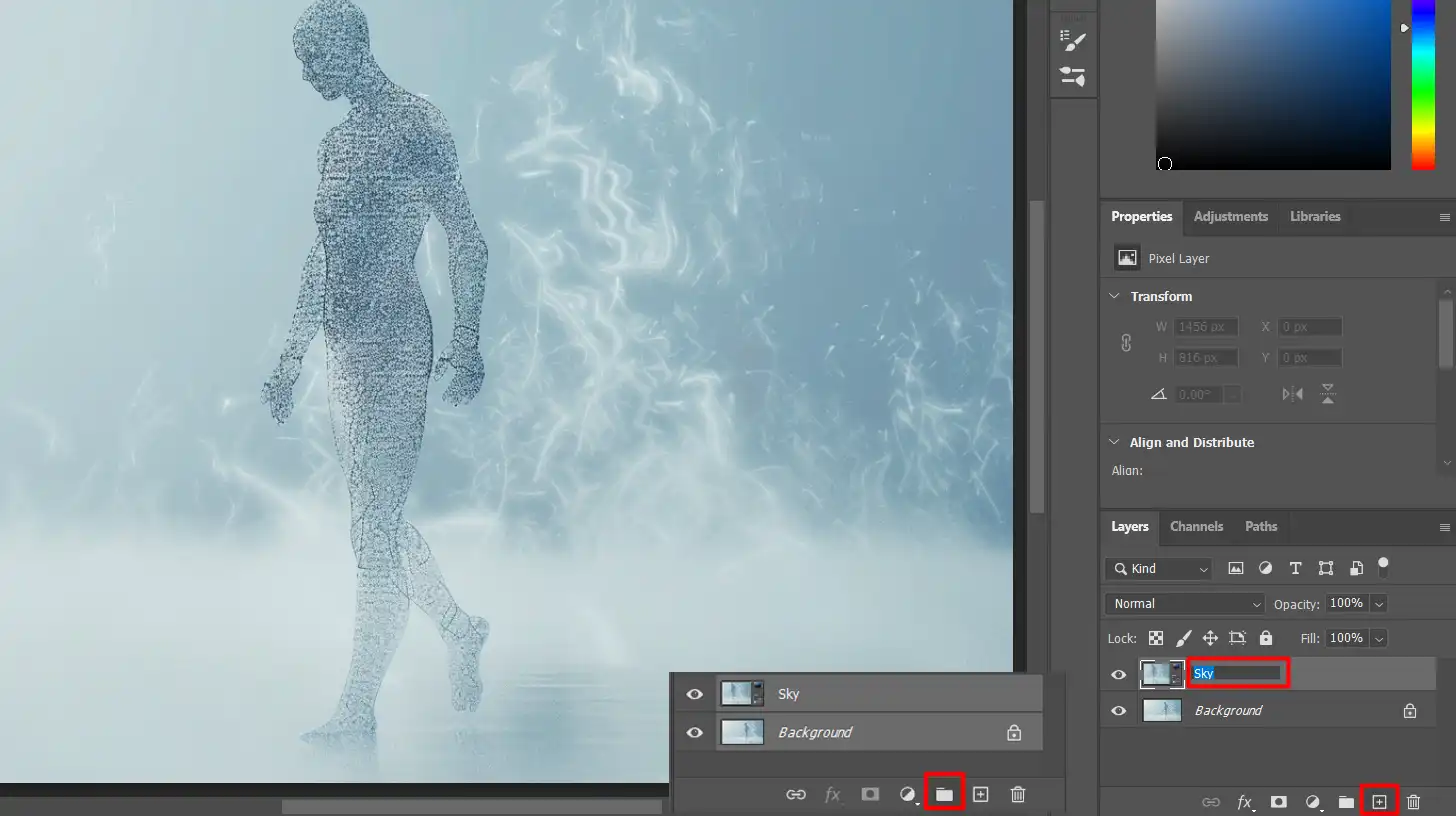Screen dimensions: 1456x816
Task: Collapse the Transform section
Action: [x=1116, y=296]
